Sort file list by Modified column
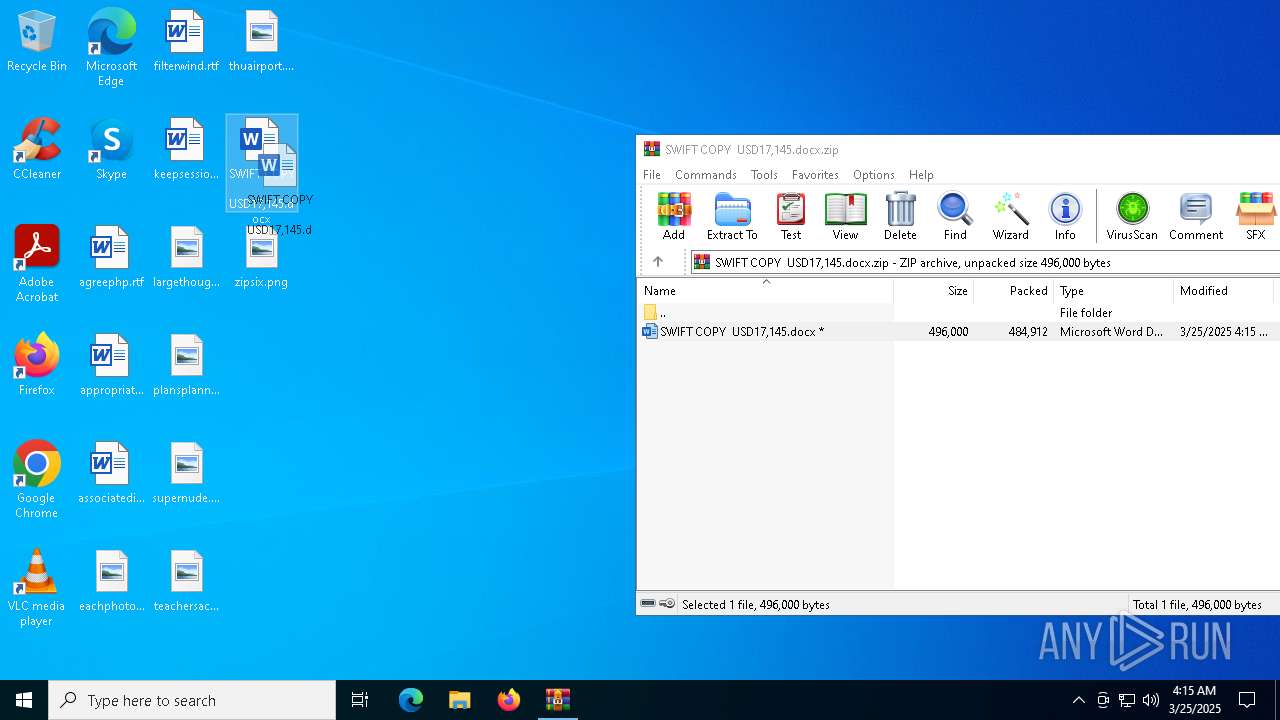Screen dimensions: 1280x720 coord(1224,291)
